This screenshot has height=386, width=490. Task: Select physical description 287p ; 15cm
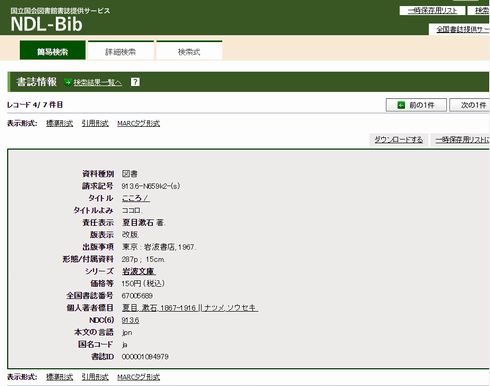[x=143, y=259]
